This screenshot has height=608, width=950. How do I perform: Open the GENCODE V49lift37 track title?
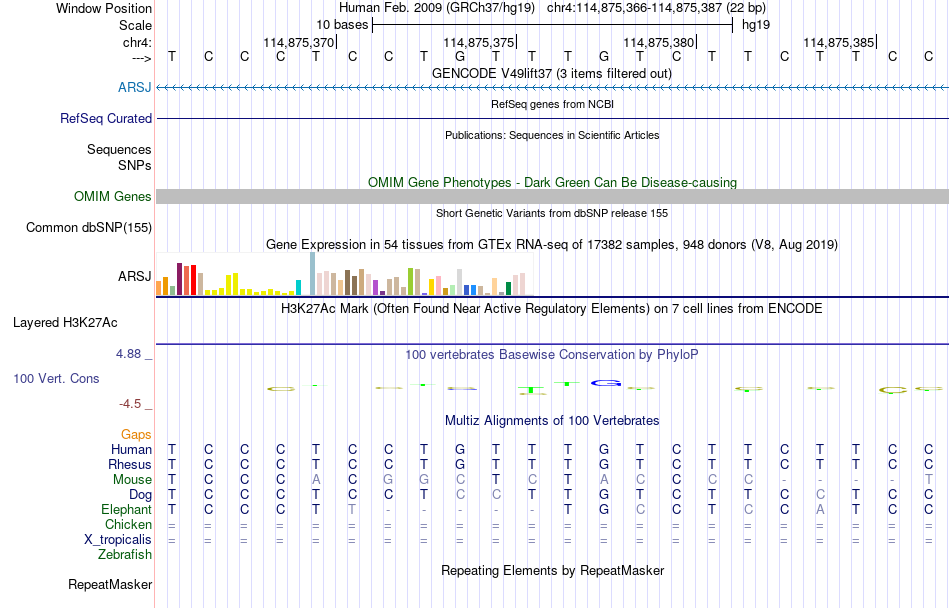[552, 73]
